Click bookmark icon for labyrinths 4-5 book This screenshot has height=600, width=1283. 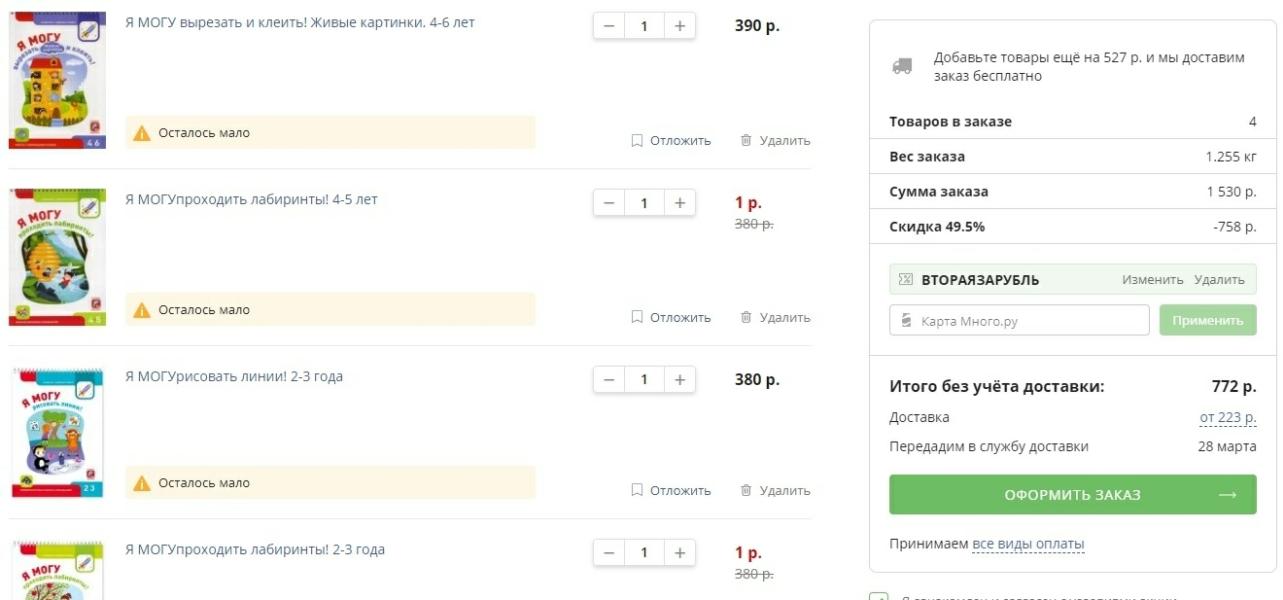(637, 318)
